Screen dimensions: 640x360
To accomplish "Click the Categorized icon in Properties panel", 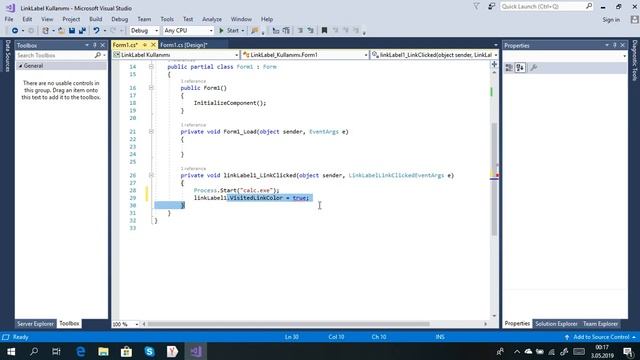I will coord(509,68).
